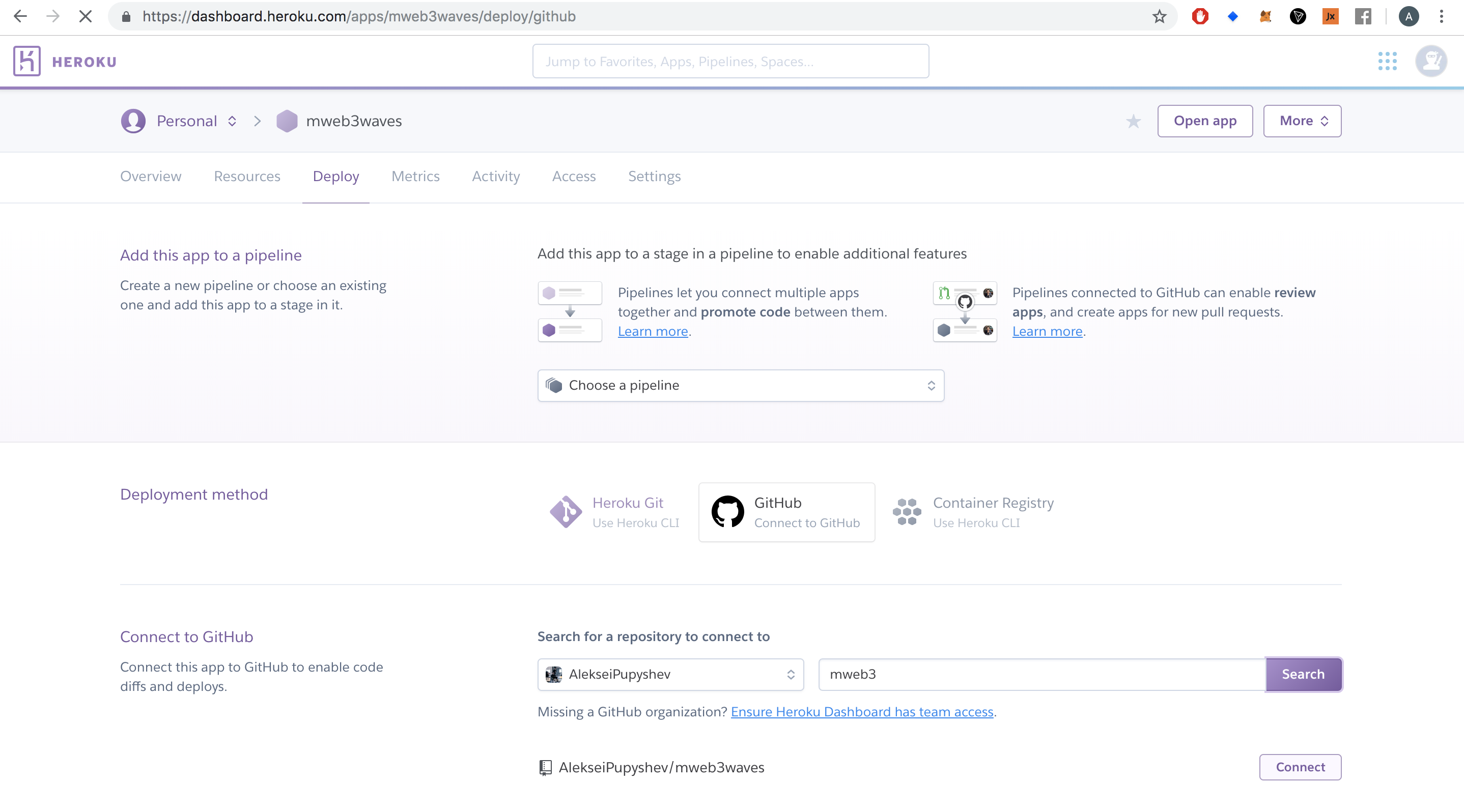Select Heroku Git deployment method
The height and width of the screenshot is (812, 1464).
point(615,512)
